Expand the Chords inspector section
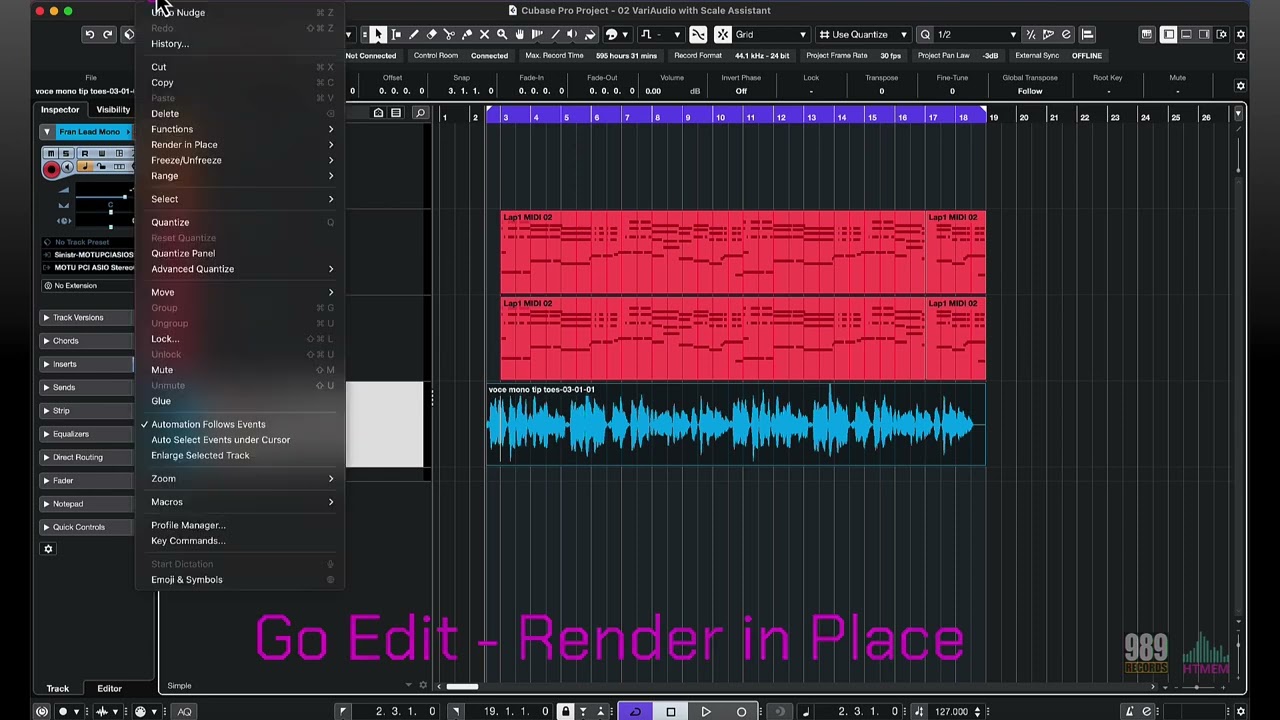Image resolution: width=1280 pixels, height=720 pixels. pyautogui.click(x=85, y=341)
